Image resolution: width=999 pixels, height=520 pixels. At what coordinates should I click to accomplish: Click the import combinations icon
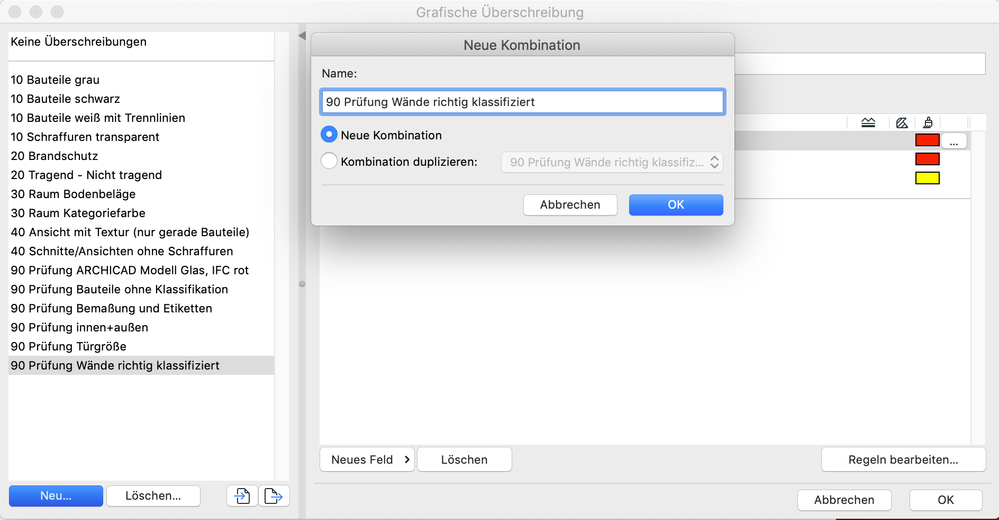pyautogui.click(x=242, y=496)
